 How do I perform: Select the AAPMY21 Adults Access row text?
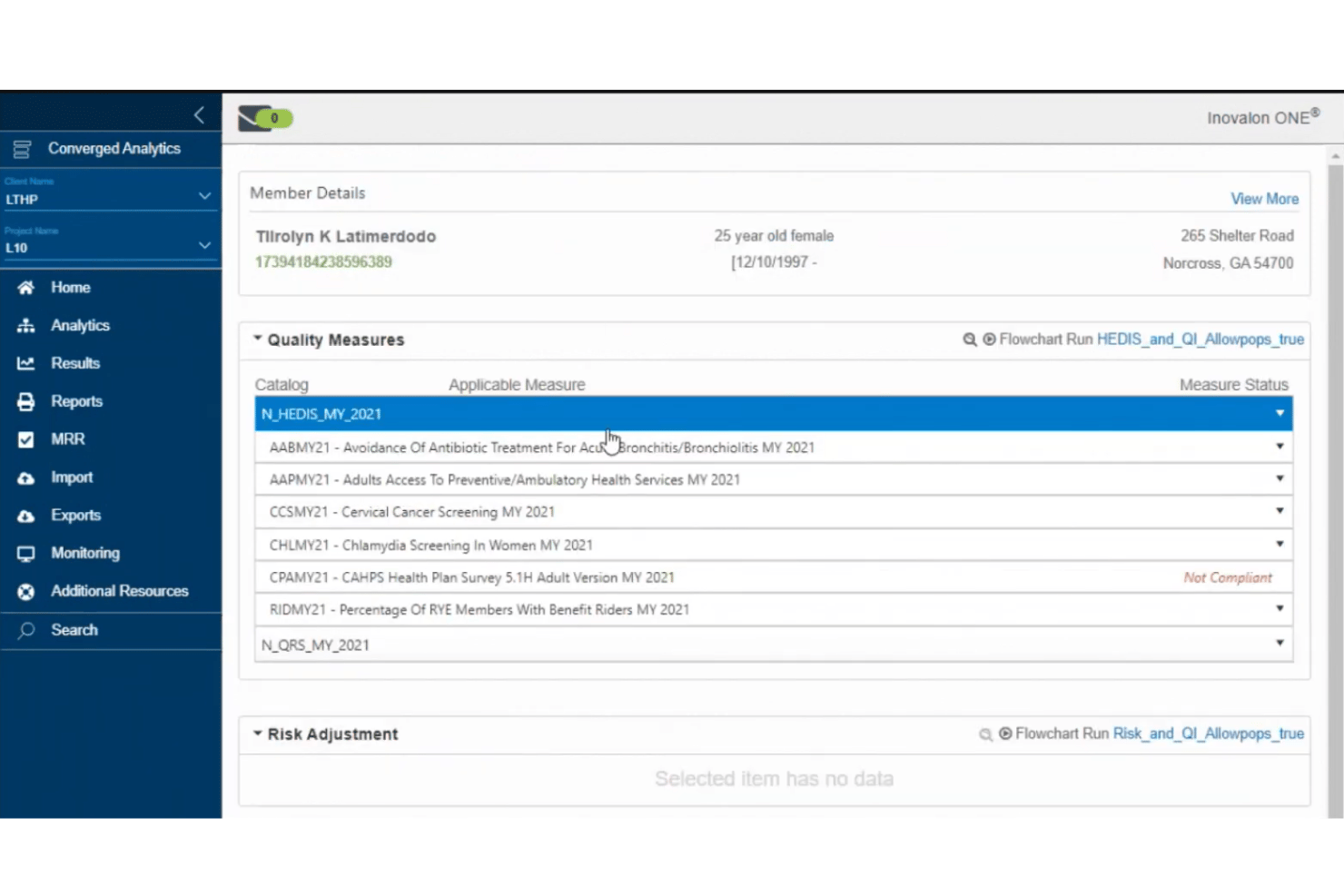tap(505, 479)
